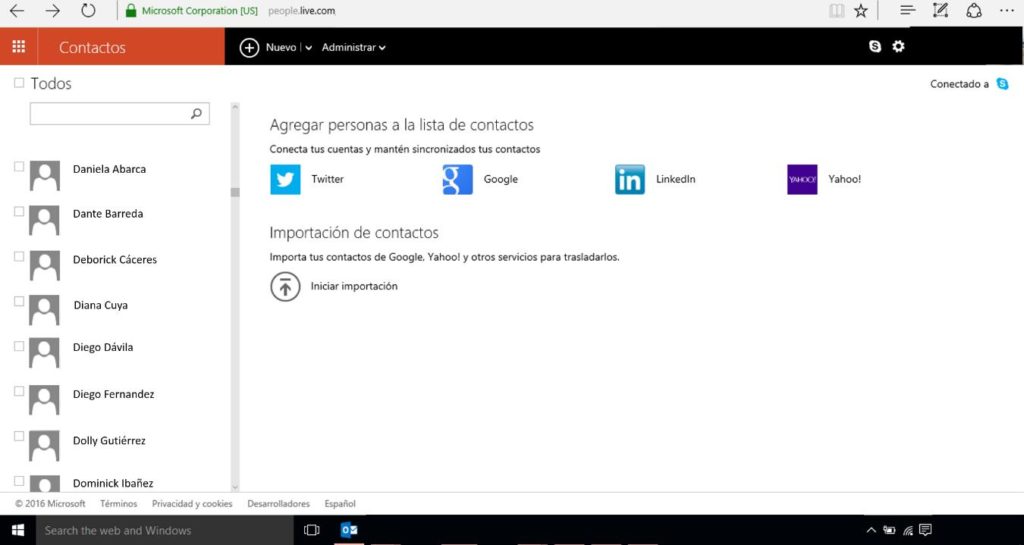This screenshot has width=1024, height=545.
Task: Click the search magnifier icon
Action: click(196, 114)
